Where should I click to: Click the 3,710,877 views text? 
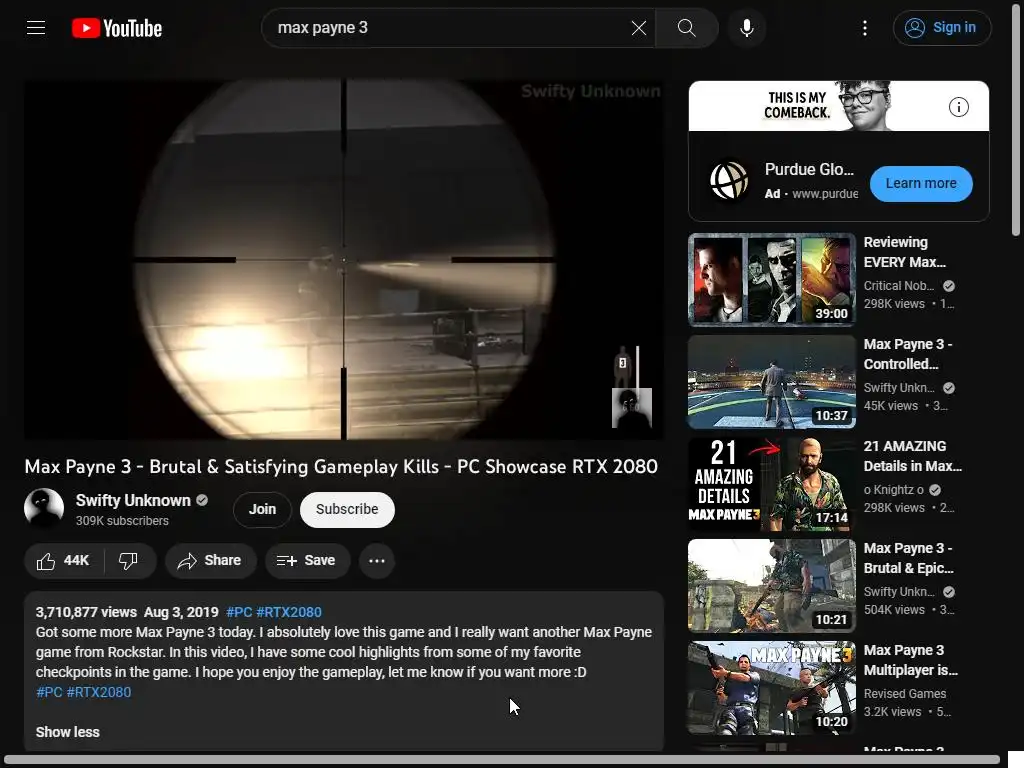tap(86, 613)
